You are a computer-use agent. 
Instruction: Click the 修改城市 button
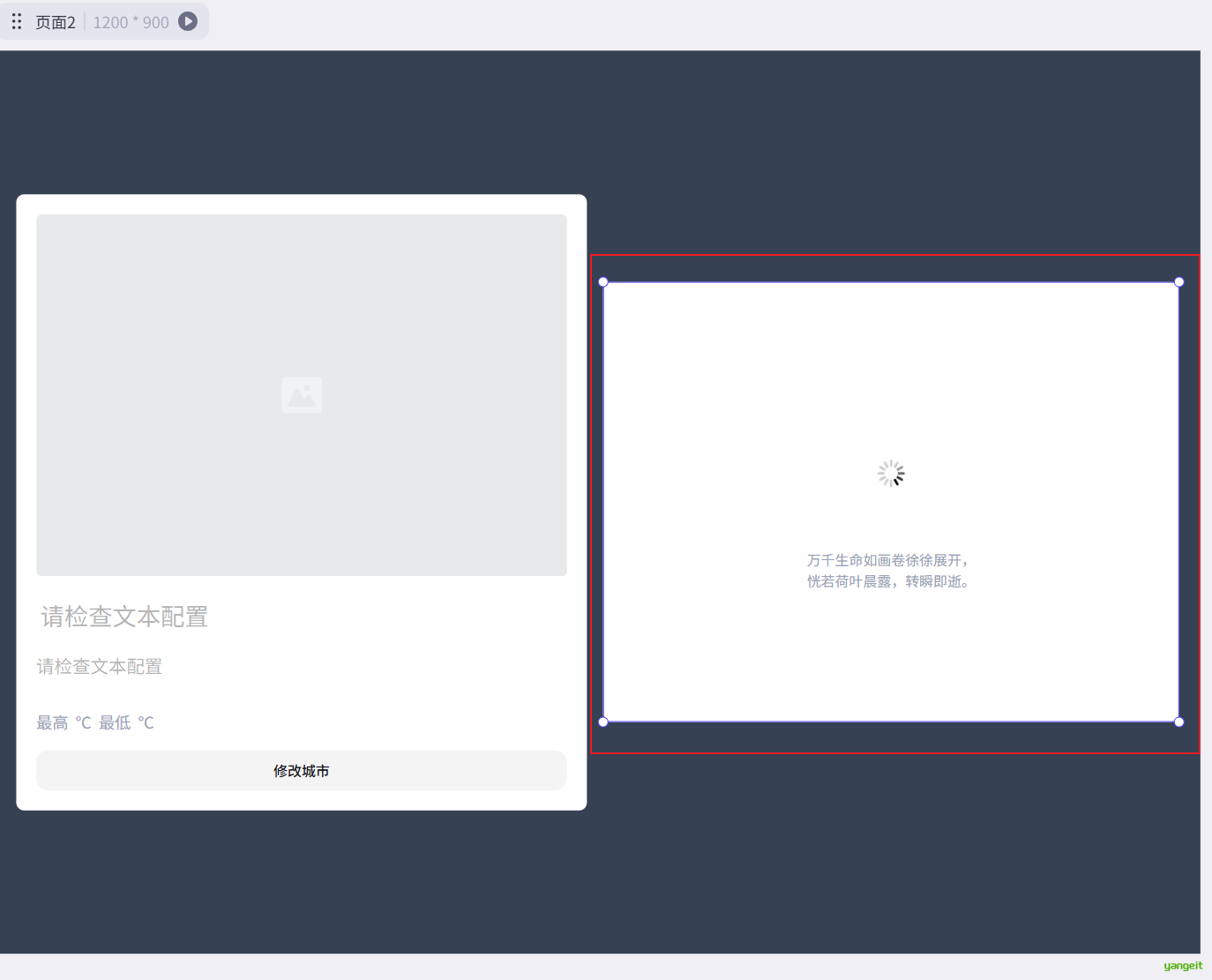coord(302,771)
